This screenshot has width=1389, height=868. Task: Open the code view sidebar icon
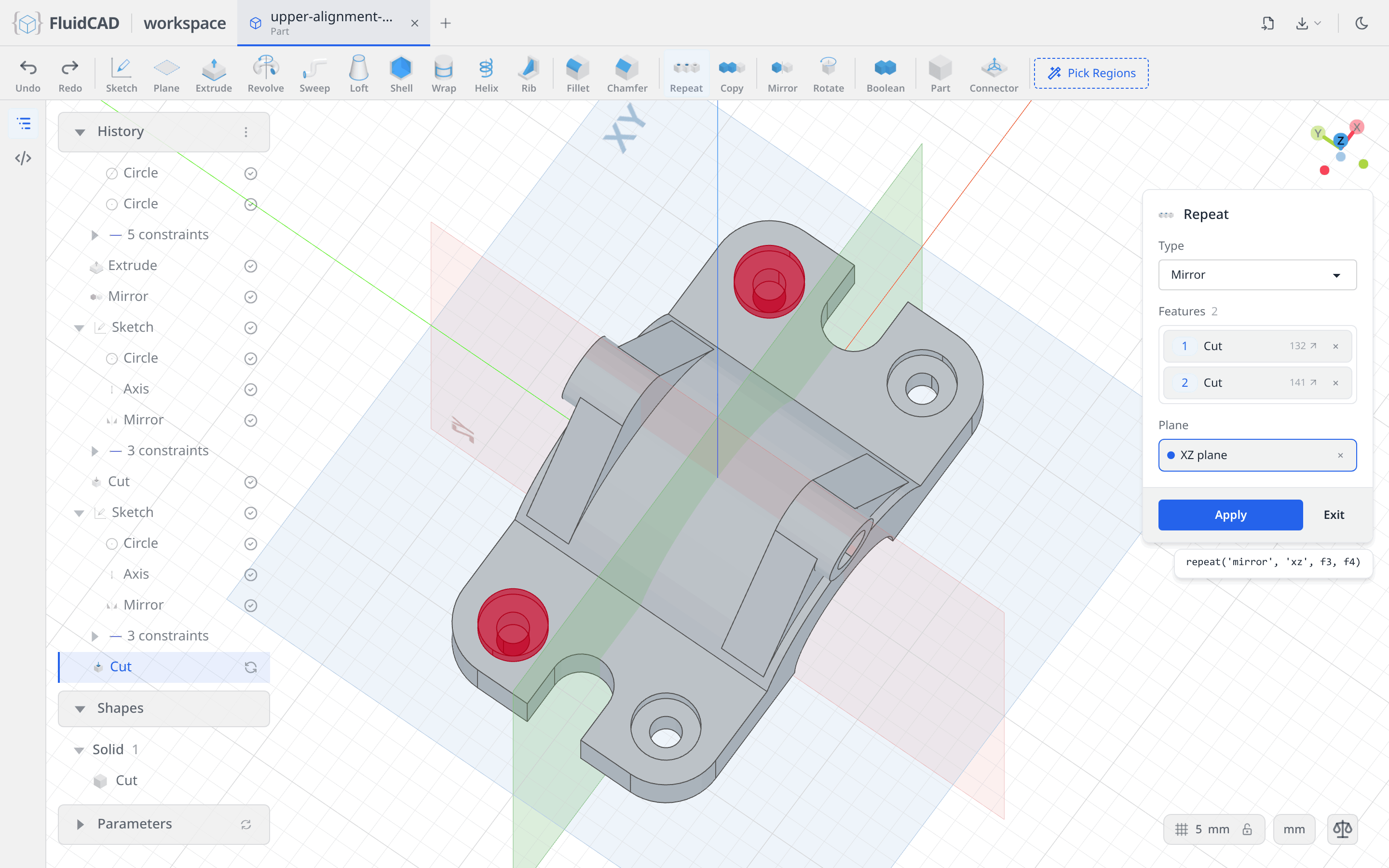[24, 158]
